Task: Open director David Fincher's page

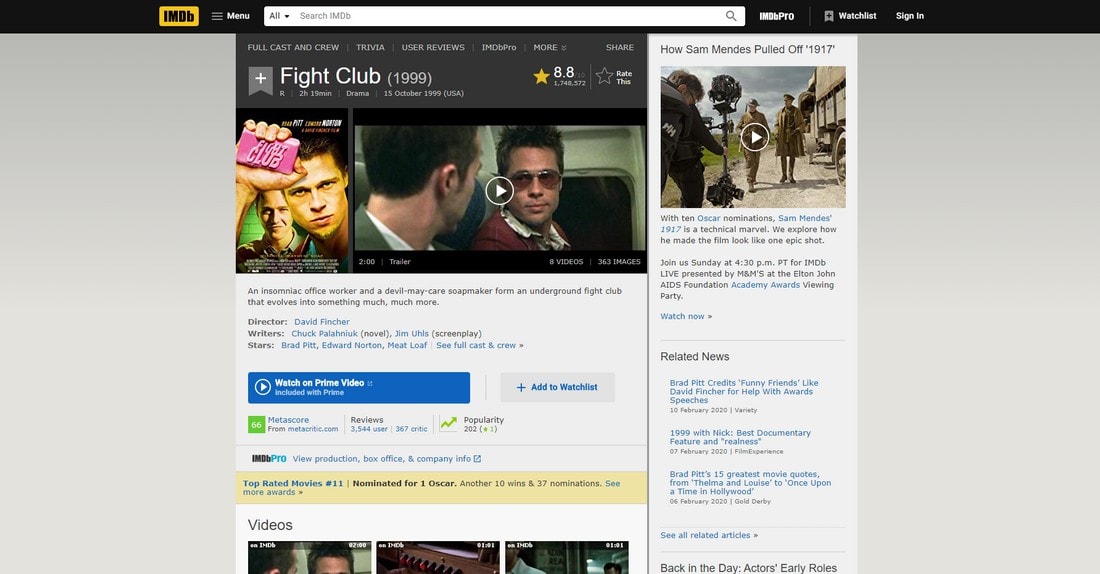Action: [x=321, y=322]
